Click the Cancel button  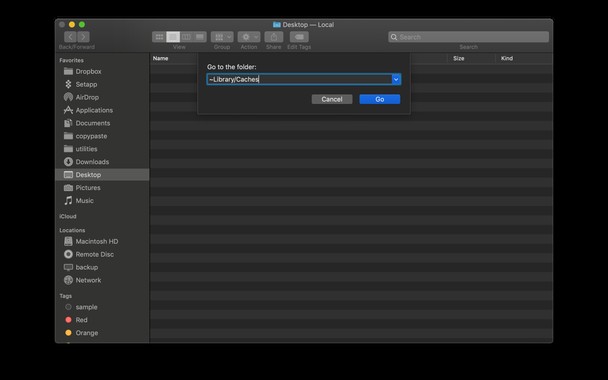332,99
